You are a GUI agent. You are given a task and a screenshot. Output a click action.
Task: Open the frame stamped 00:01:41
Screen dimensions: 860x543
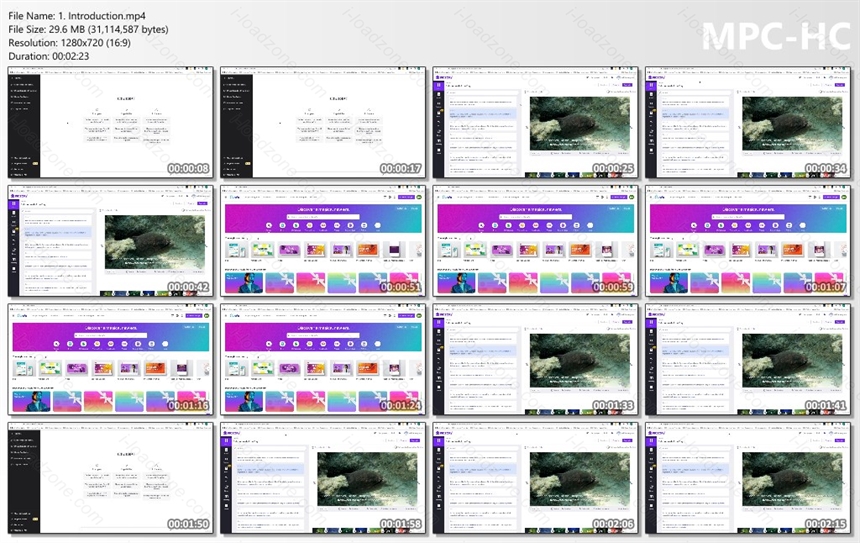[x=748, y=360]
